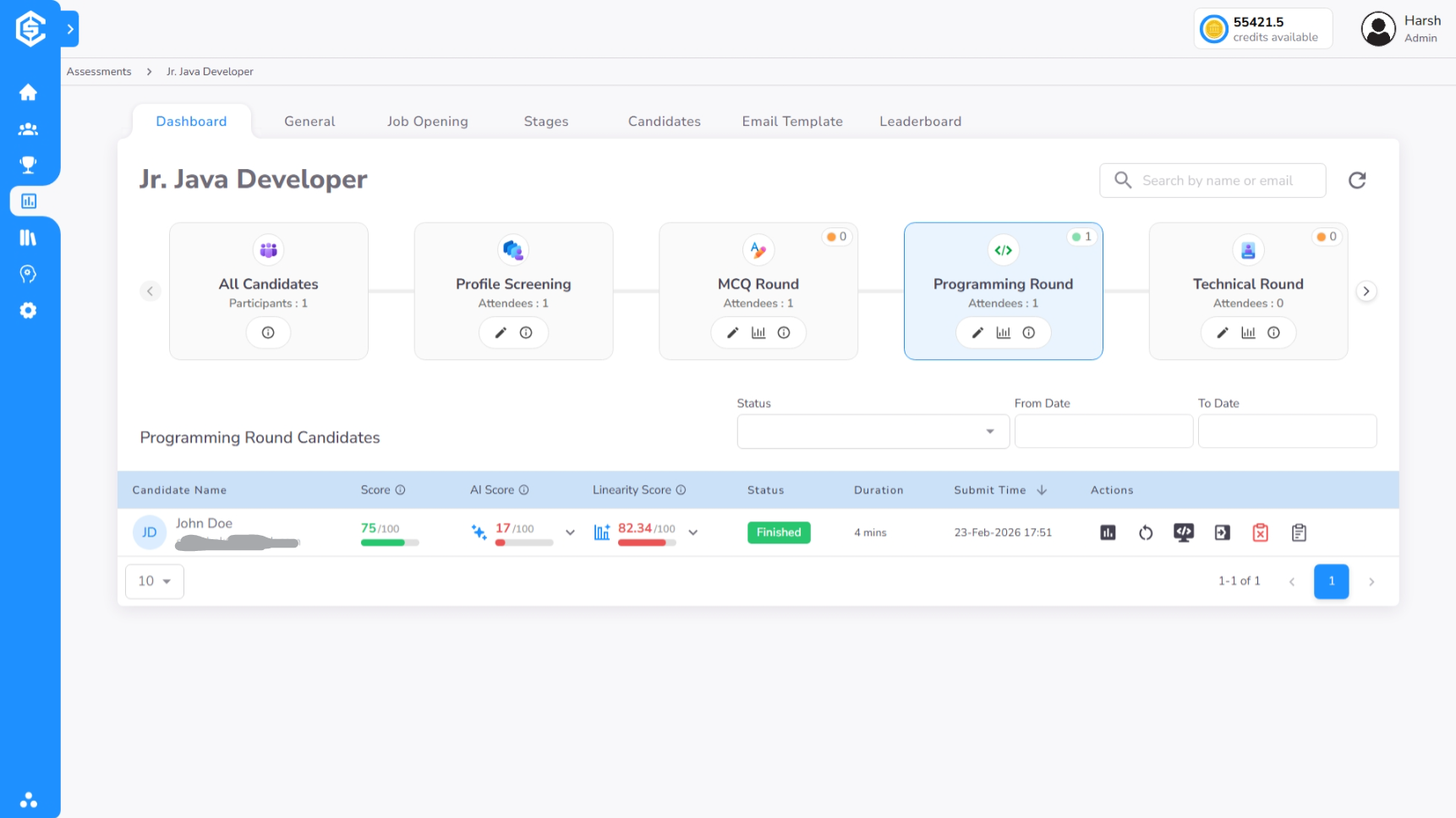Delete candidate result via red clipboard icon

(1260, 532)
